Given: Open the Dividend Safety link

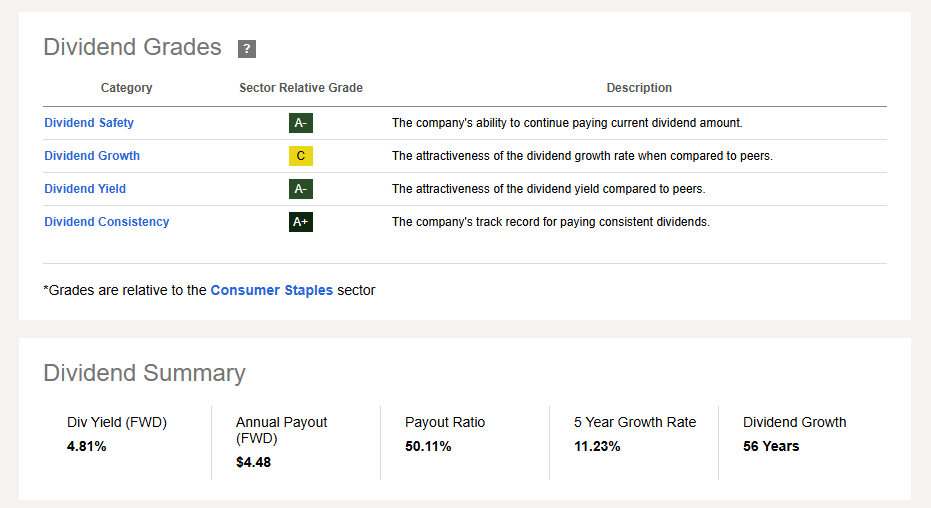Looking at the screenshot, I should click(x=89, y=123).
